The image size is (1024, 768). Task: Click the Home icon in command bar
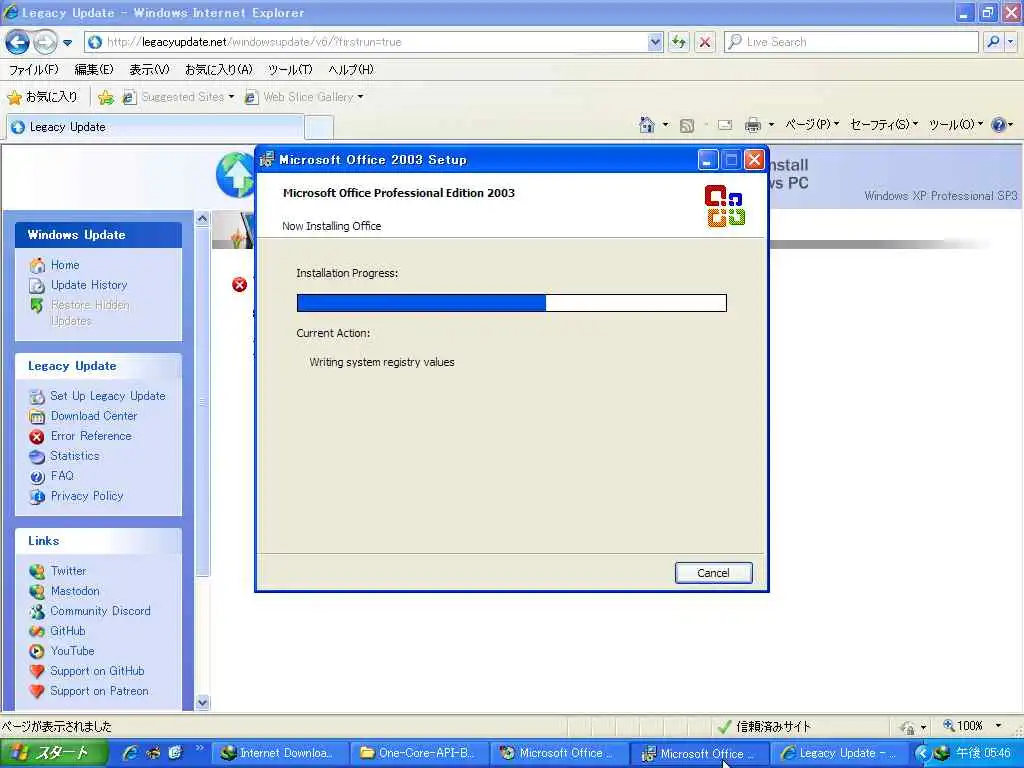[x=647, y=124]
